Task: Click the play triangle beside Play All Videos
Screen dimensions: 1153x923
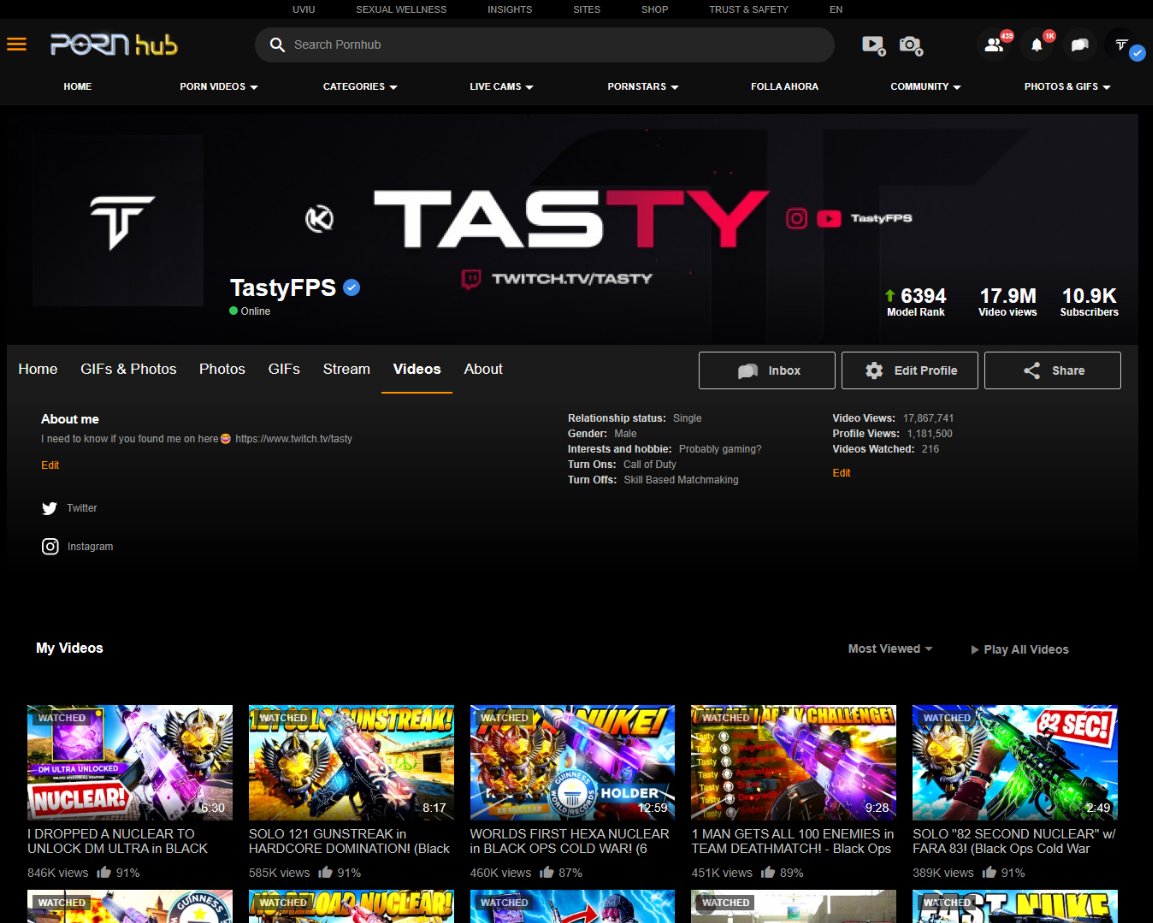Action: pyautogui.click(x=974, y=649)
